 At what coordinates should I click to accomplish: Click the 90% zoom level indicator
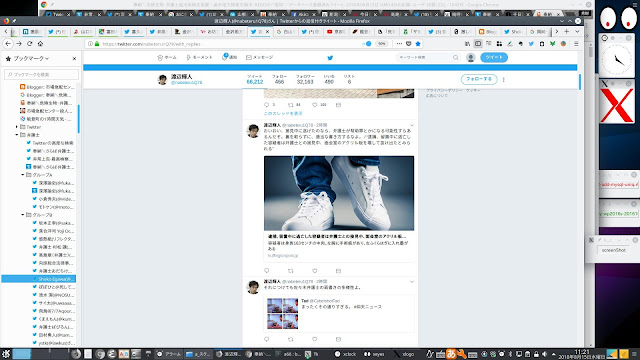381,44
